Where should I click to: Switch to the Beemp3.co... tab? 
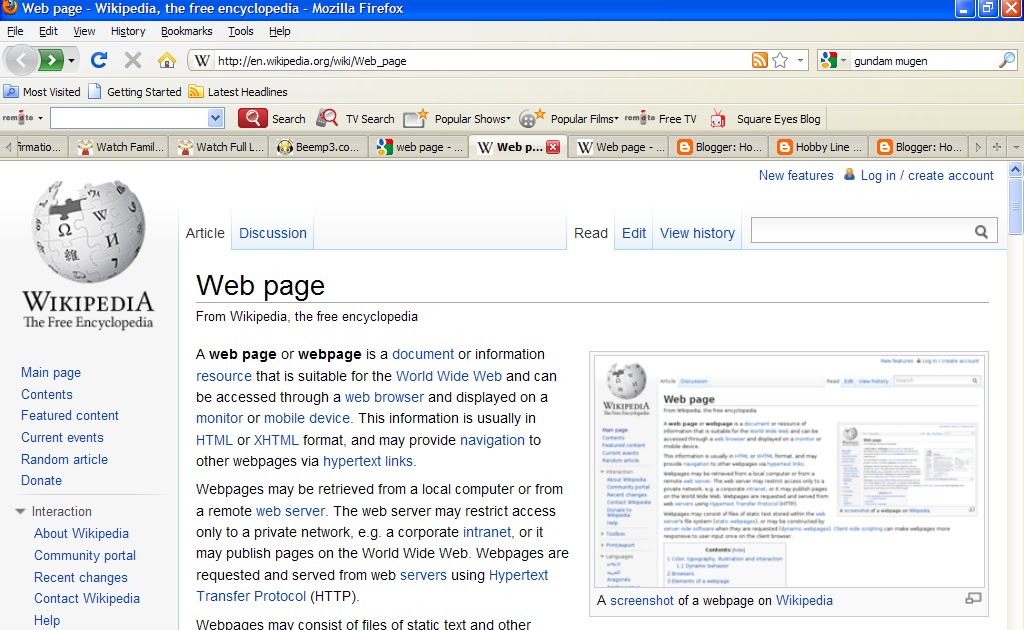[319, 147]
